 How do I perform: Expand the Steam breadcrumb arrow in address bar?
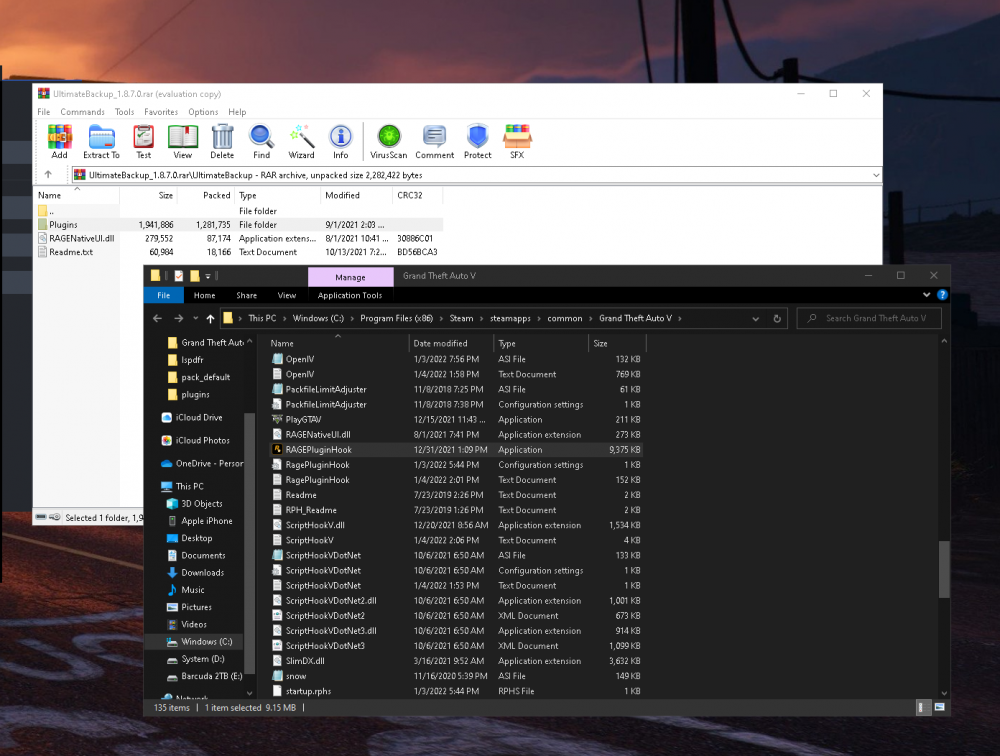[x=481, y=318]
